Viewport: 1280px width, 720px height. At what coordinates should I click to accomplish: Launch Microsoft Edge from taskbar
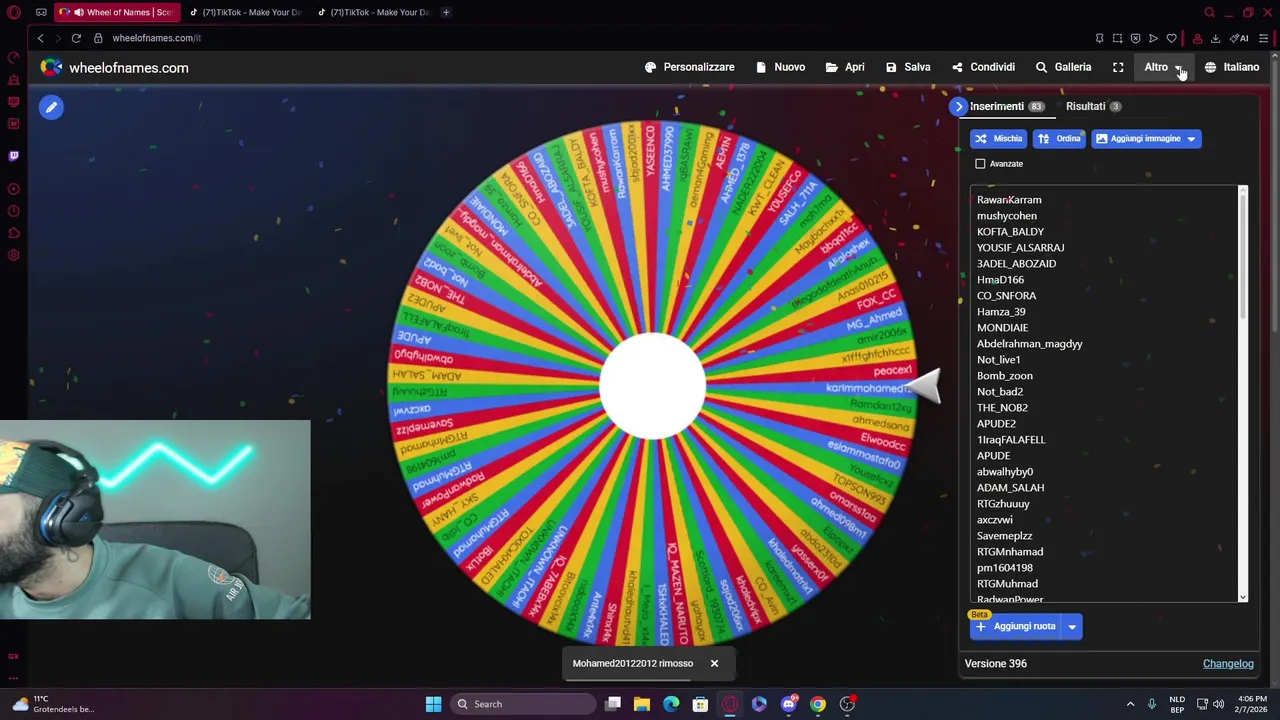pyautogui.click(x=671, y=704)
